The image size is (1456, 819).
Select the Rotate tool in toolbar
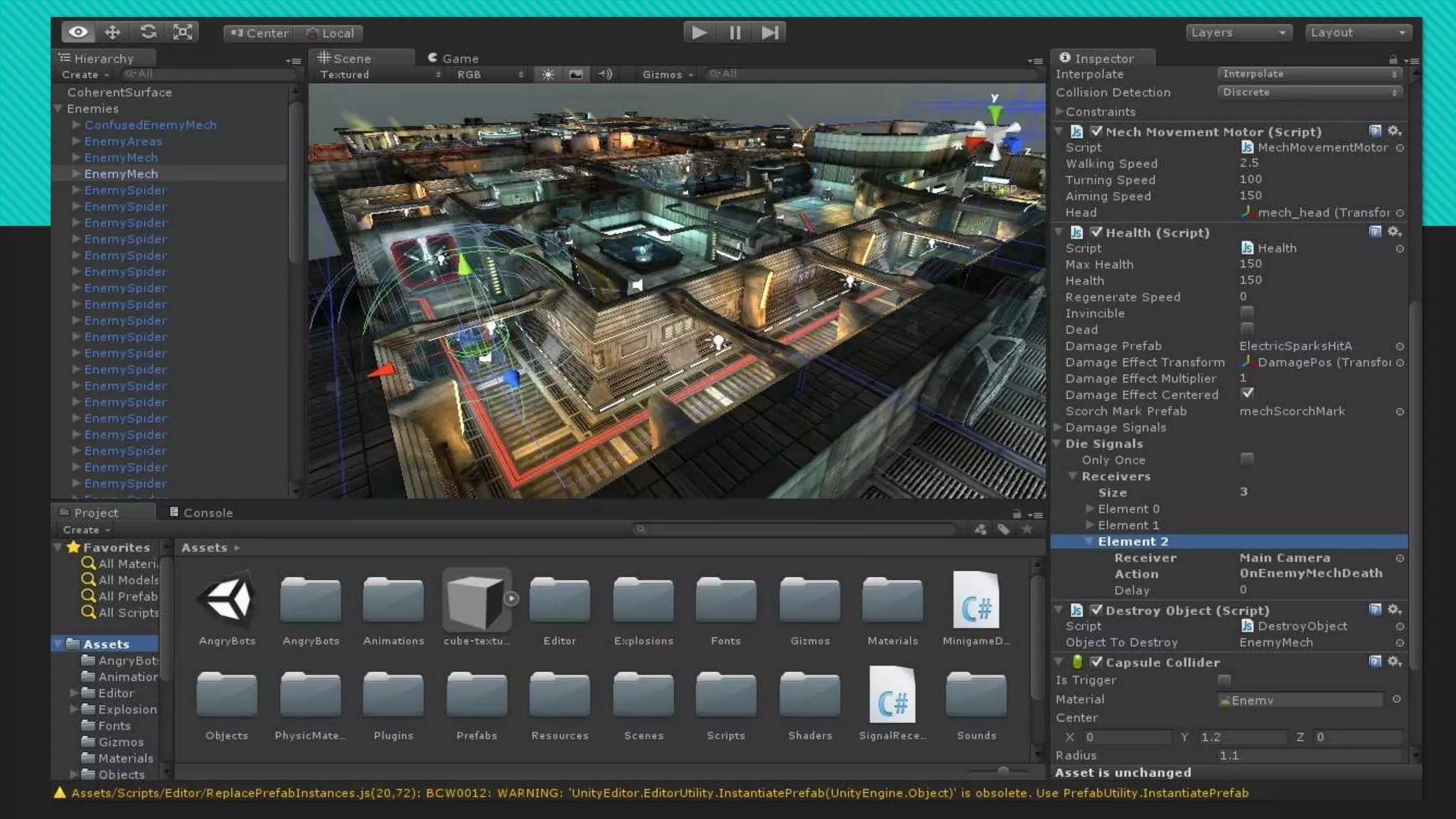tap(148, 32)
